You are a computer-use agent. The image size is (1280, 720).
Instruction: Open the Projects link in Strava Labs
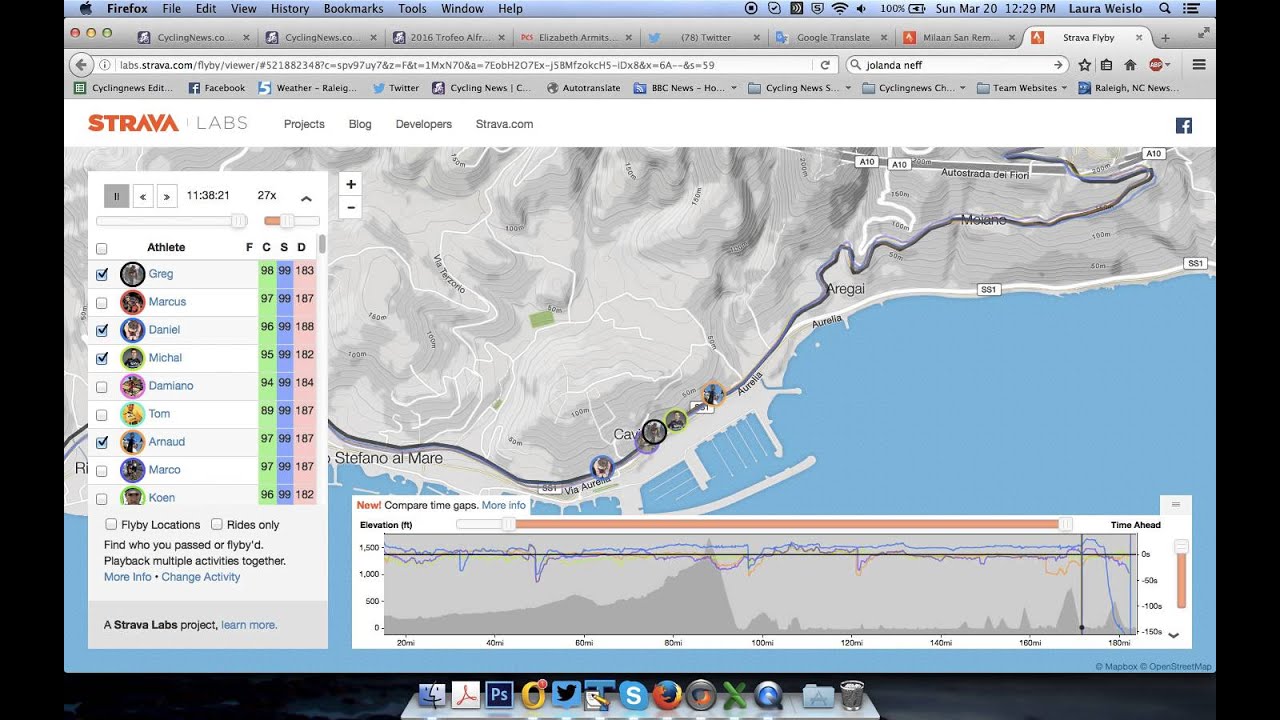tap(304, 124)
